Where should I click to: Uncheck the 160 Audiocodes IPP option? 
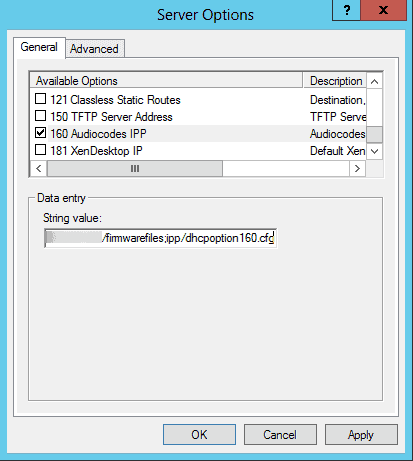click(x=40, y=133)
